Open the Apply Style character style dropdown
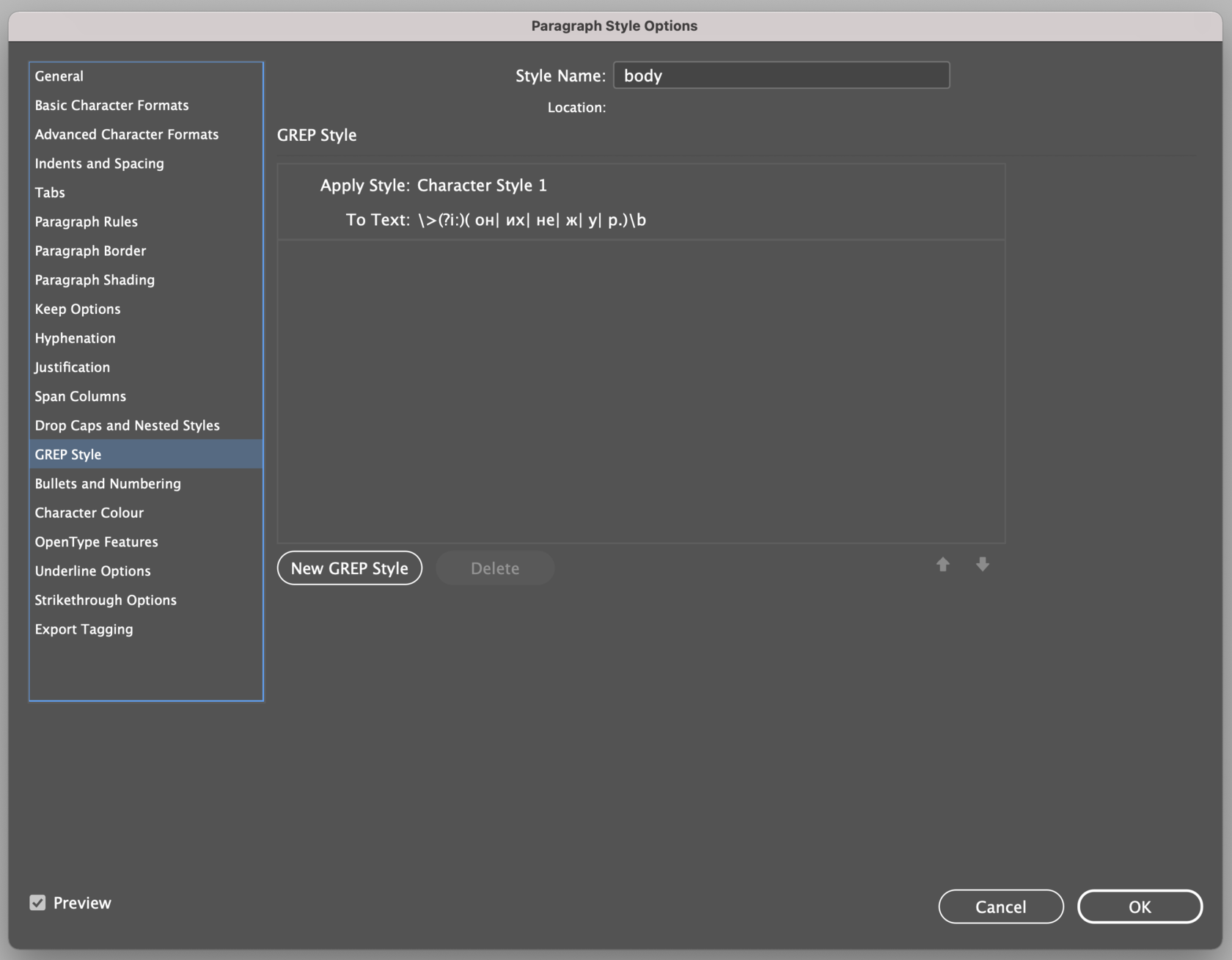Image resolution: width=1232 pixels, height=960 pixels. coord(482,186)
